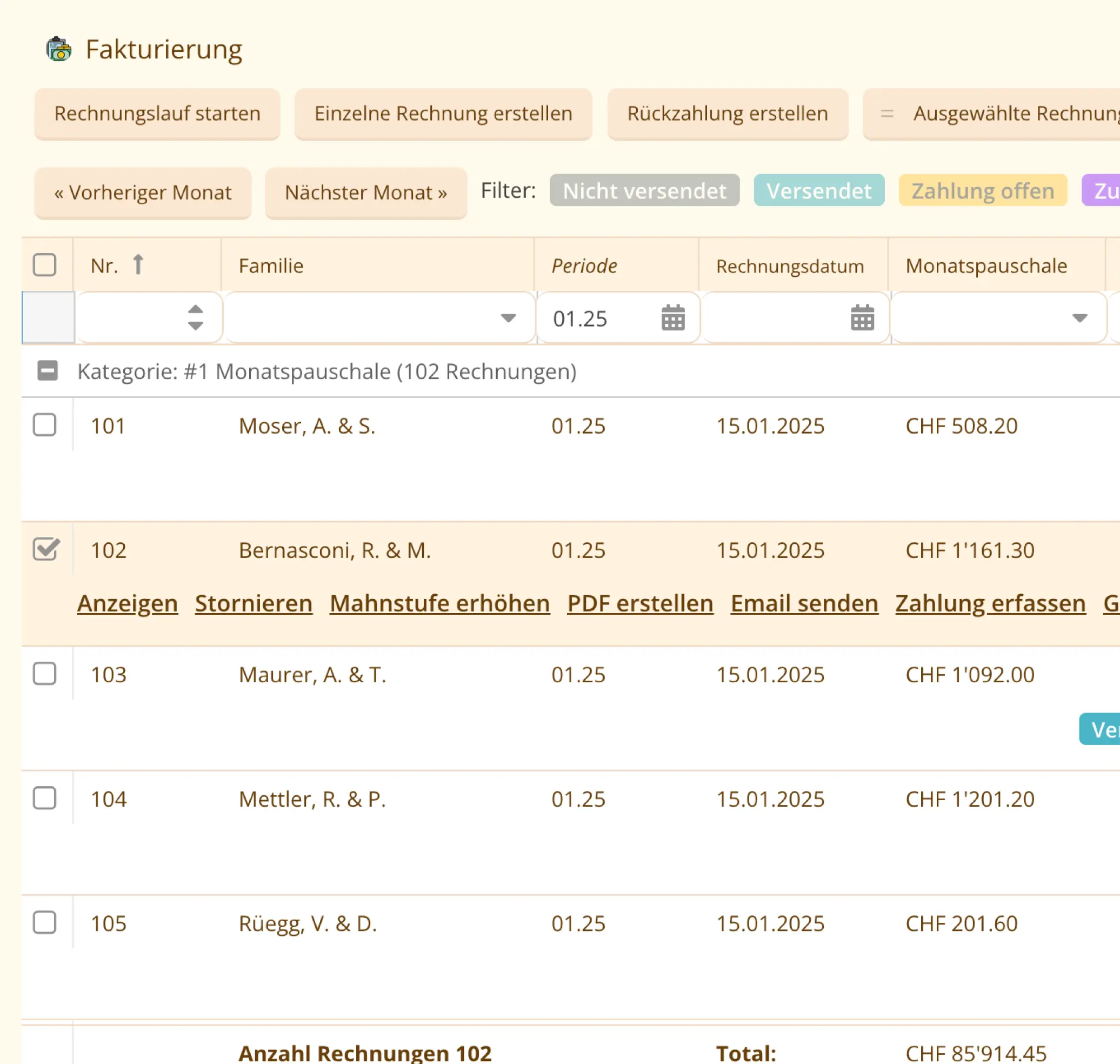Image resolution: width=1120 pixels, height=1064 pixels.
Task: Click the Fakturierung camera icon
Action: tap(59, 49)
